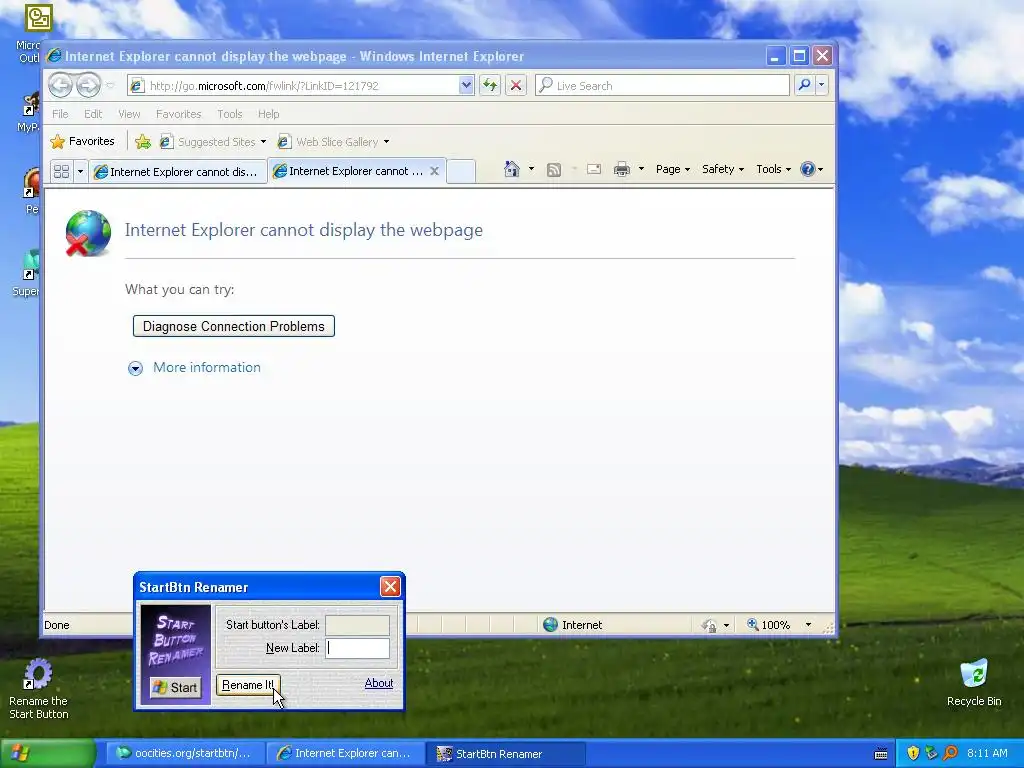
Task: Click the Internet zone globe in status bar
Action: point(551,625)
